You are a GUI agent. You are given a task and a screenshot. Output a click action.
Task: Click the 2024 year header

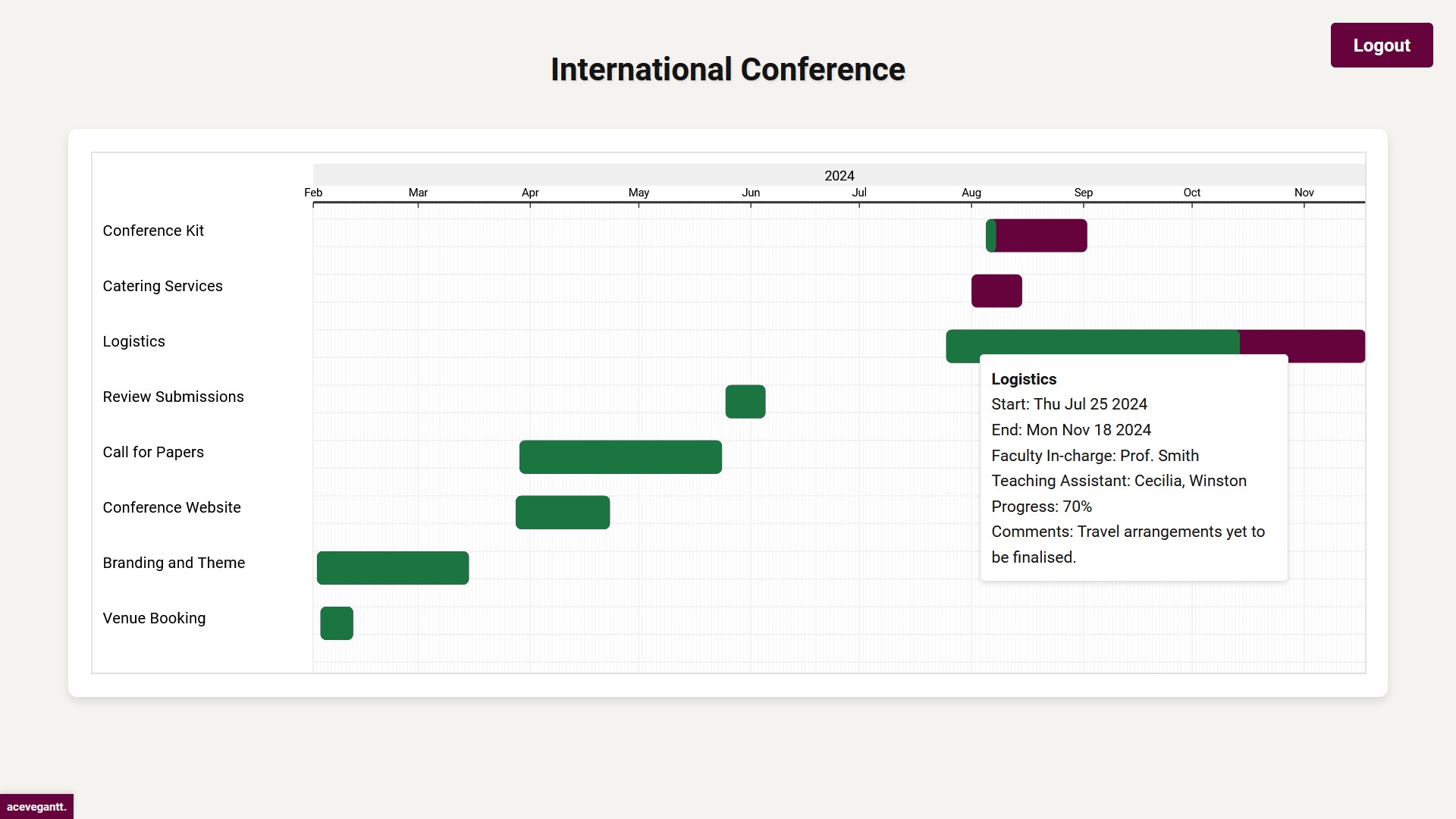click(839, 176)
